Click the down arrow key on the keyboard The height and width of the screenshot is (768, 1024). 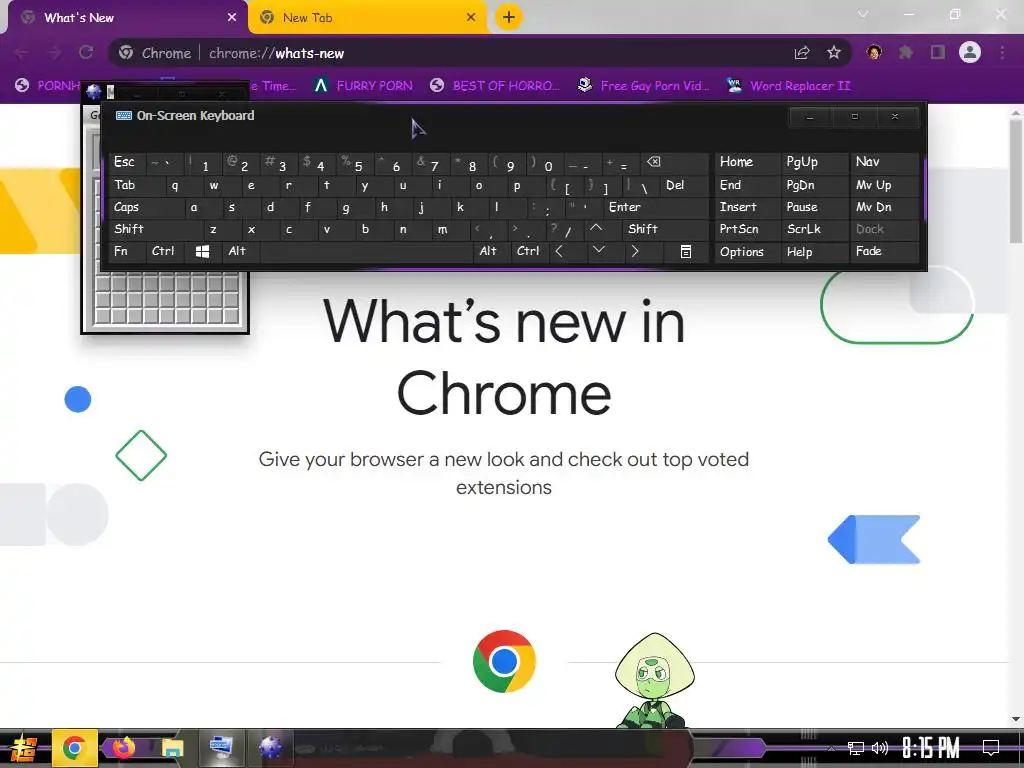(605, 251)
